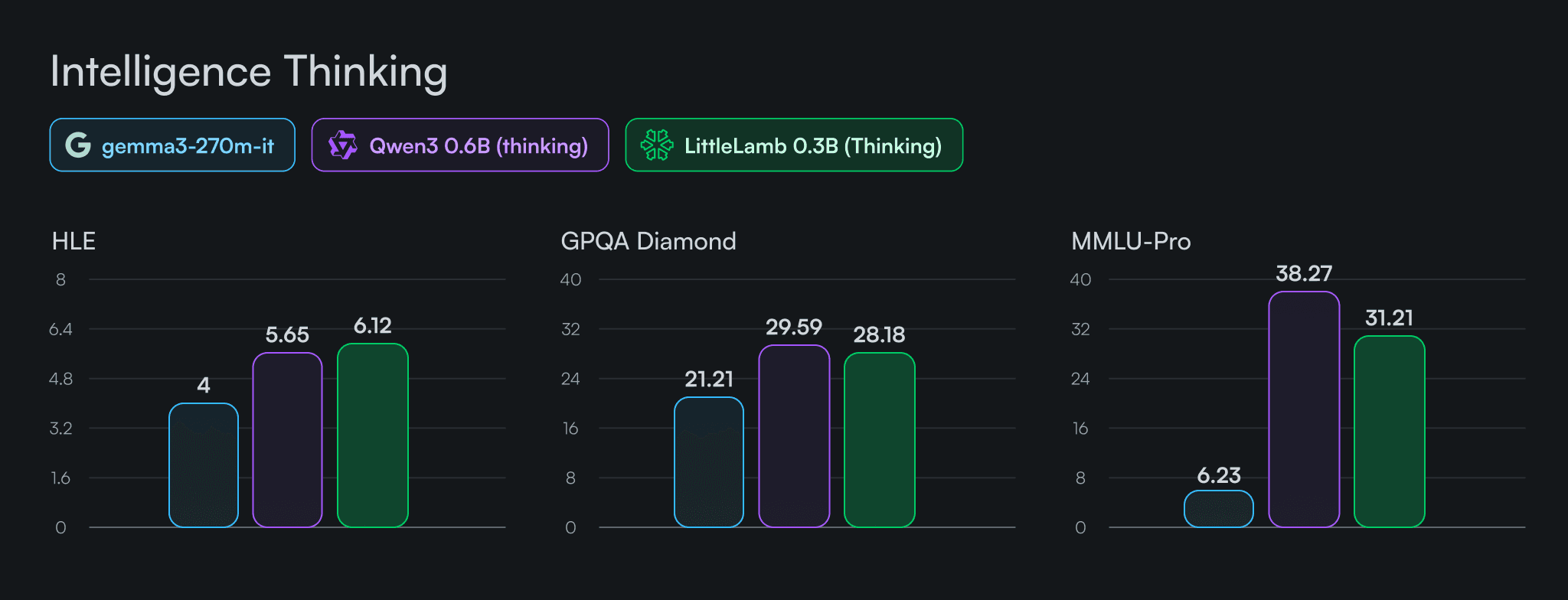
Task: Select the short blue bar in MMLU-Pro chart
Action: [1219, 509]
